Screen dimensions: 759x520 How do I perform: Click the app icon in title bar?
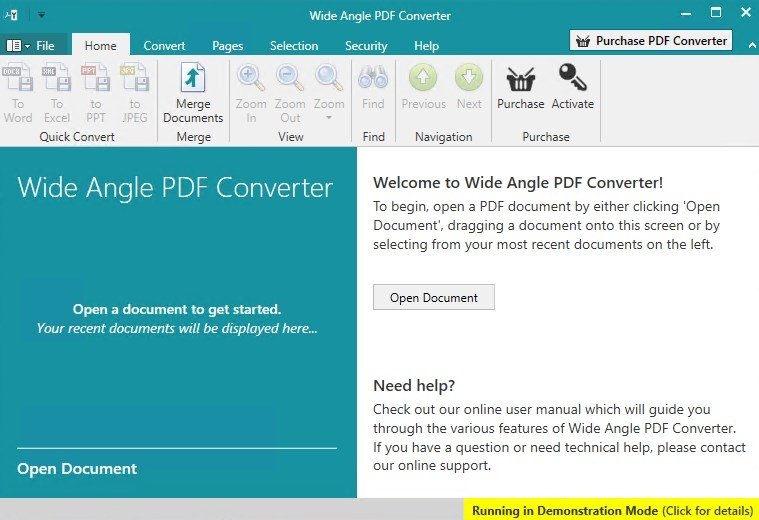[12, 15]
